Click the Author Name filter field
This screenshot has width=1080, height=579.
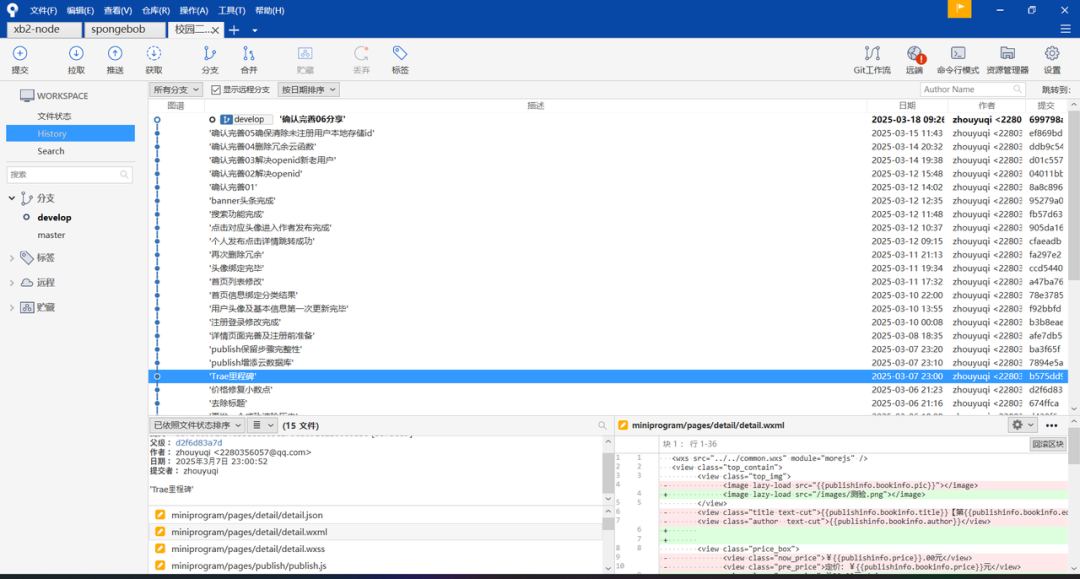point(971,90)
